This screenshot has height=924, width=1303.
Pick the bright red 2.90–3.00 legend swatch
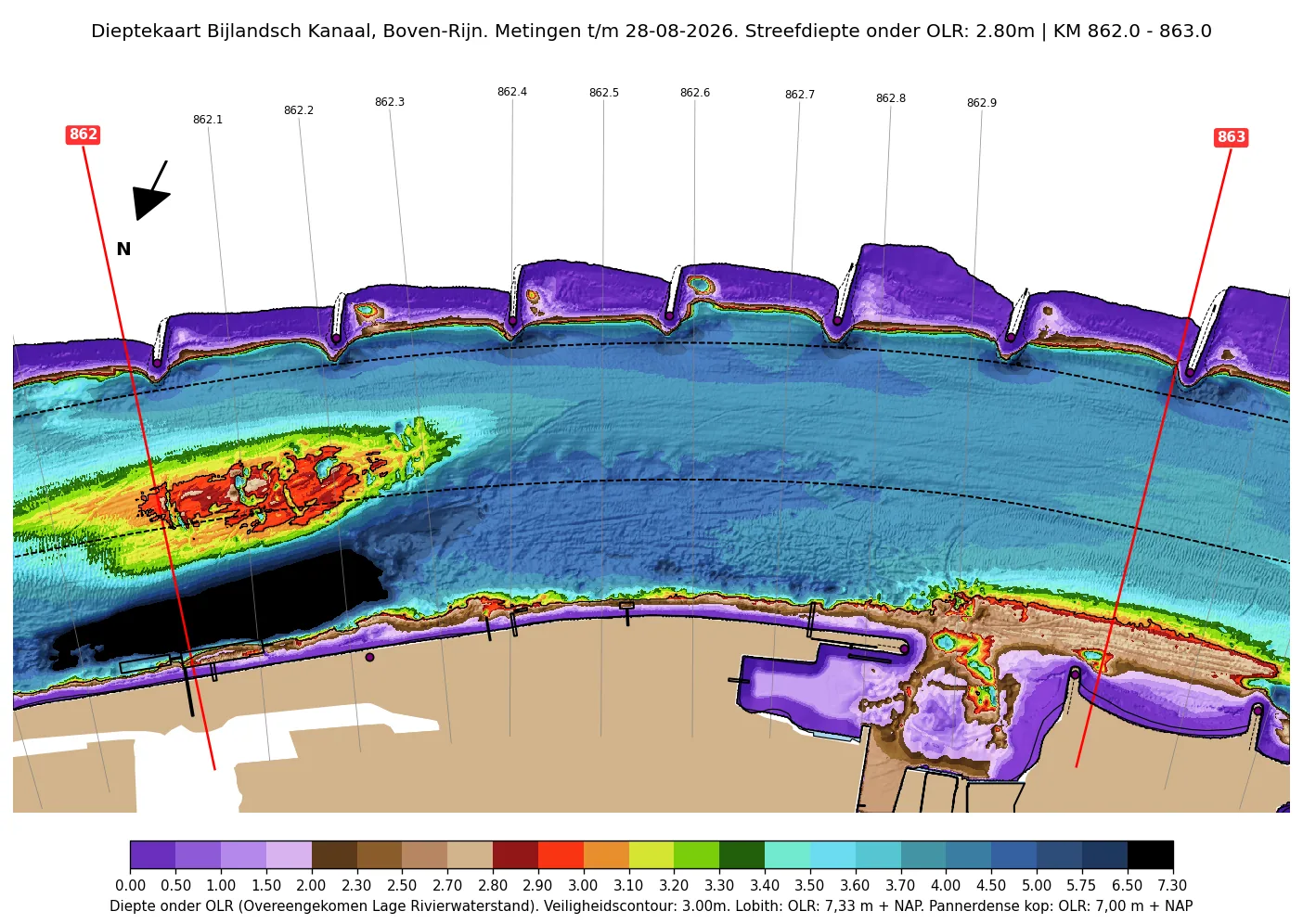(x=561, y=854)
